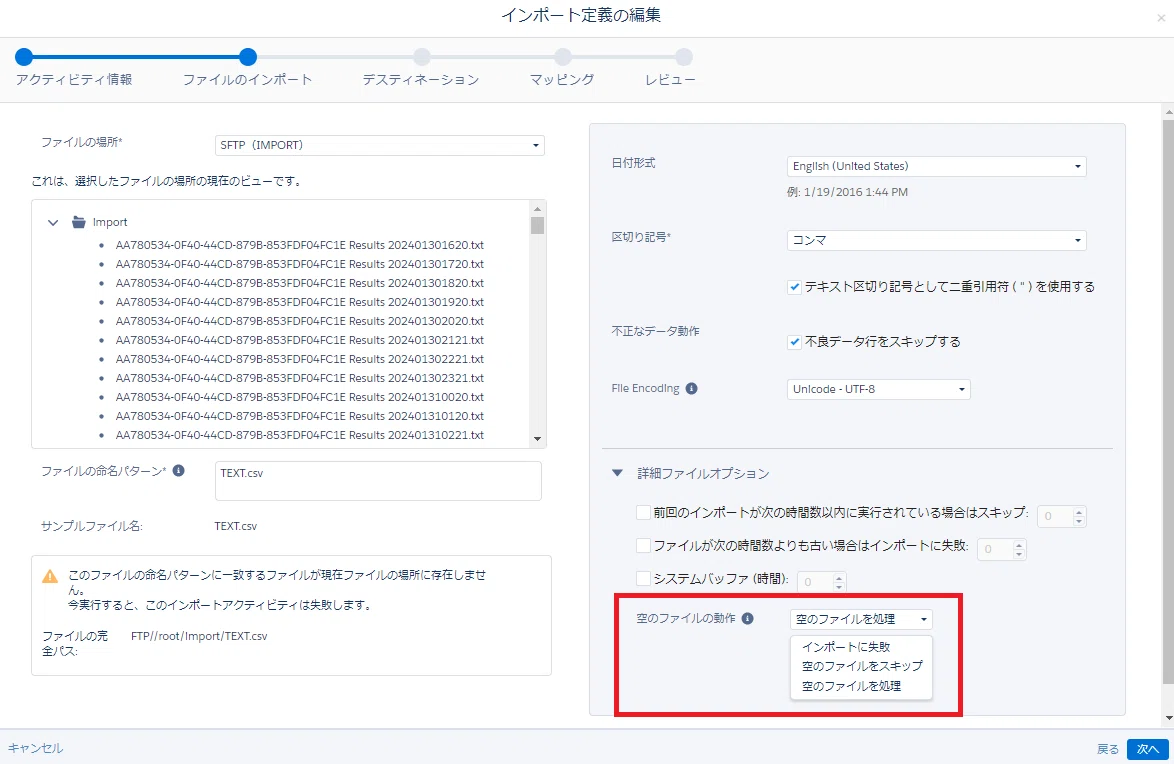Select file Results 202401310221.txt
The image size is (1174, 764).
299,434
